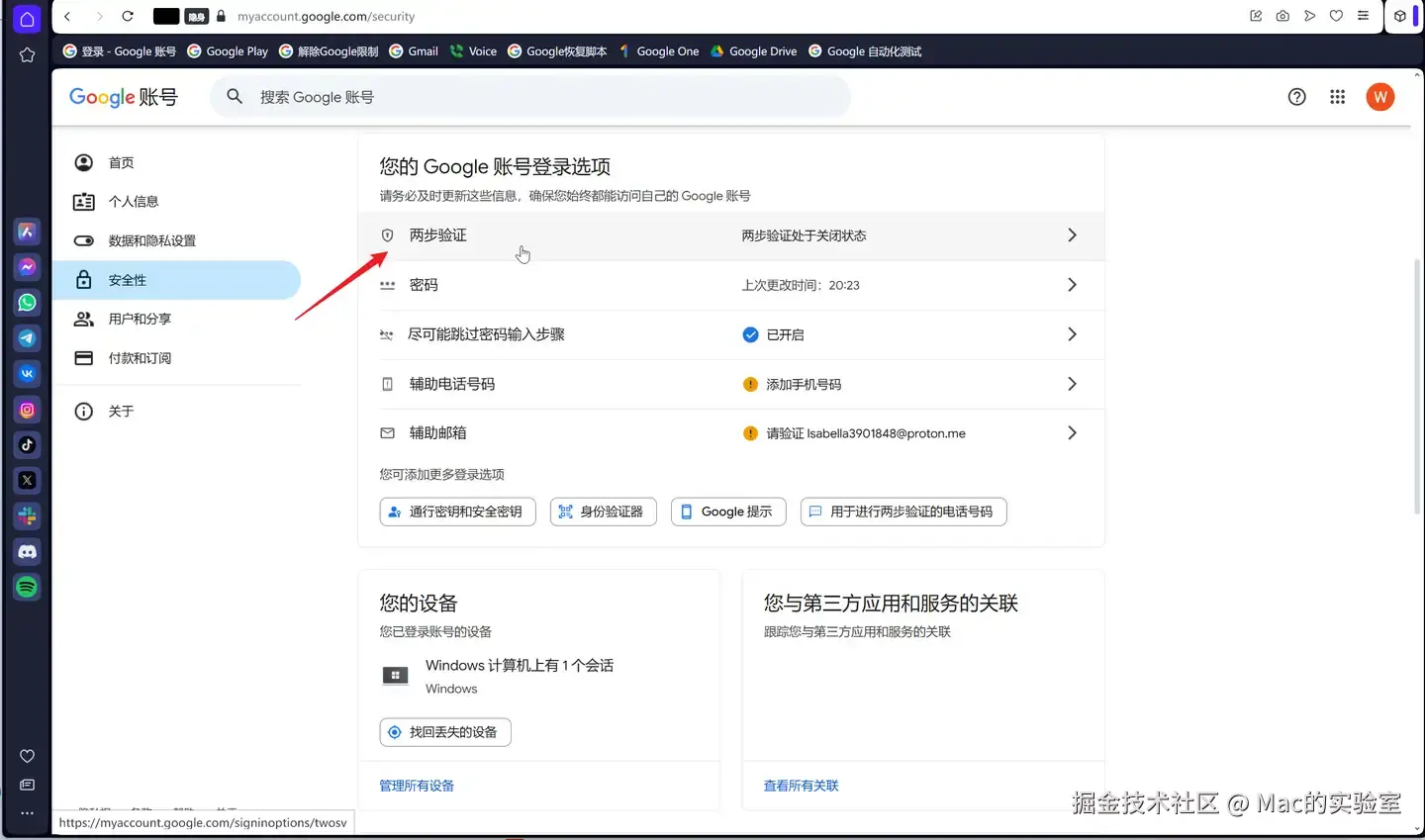
Task: Open the Gmail bookmark
Action: pos(414,51)
